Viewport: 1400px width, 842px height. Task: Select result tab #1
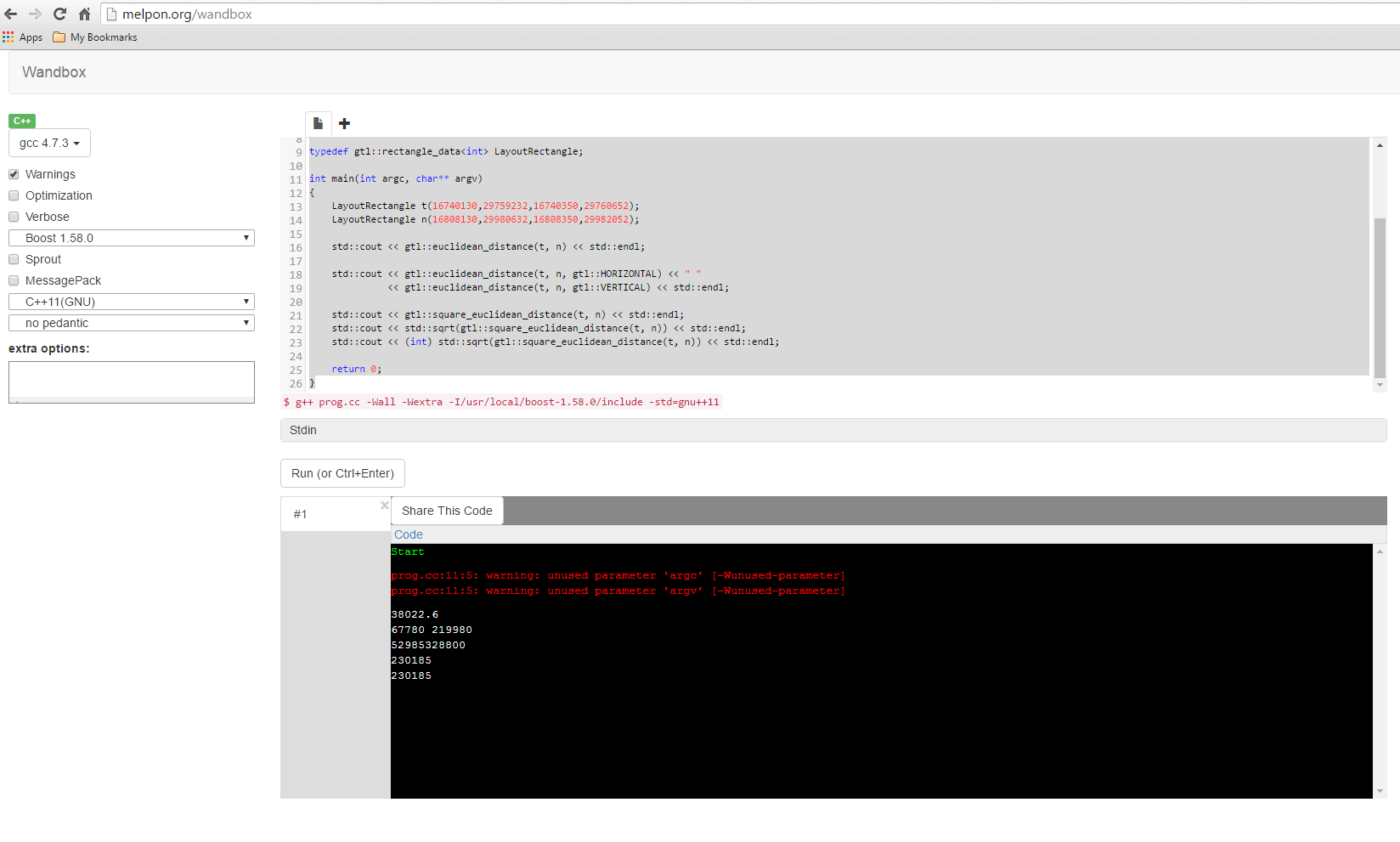331,514
